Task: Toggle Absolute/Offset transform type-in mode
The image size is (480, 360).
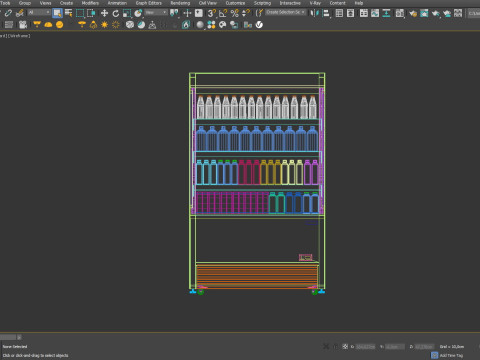Action: pyautogui.click(x=345, y=347)
